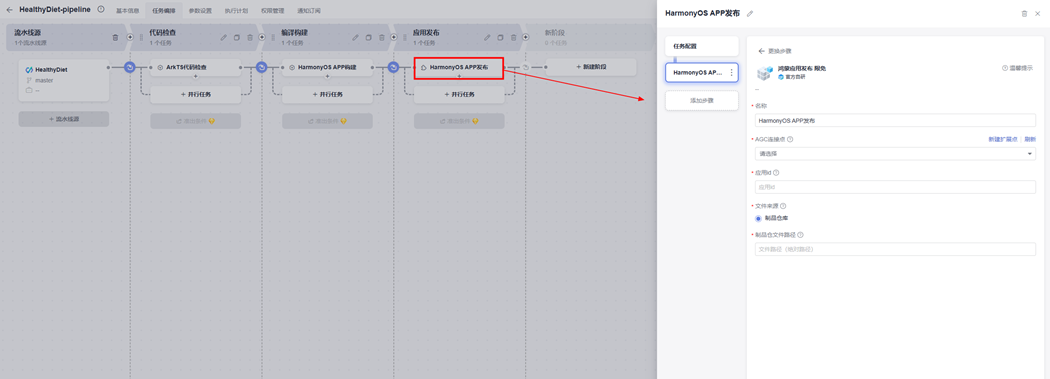The height and width of the screenshot is (379, 1050).
Task: Show the help tooltip for 文件来源
Action: coord(783,206)
